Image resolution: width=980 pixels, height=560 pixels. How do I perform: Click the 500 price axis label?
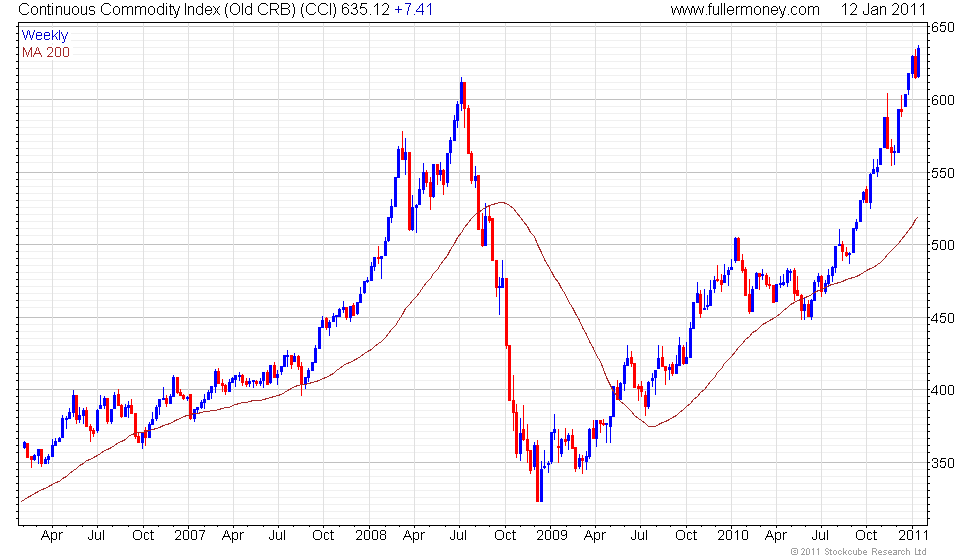tap(943, 246)
